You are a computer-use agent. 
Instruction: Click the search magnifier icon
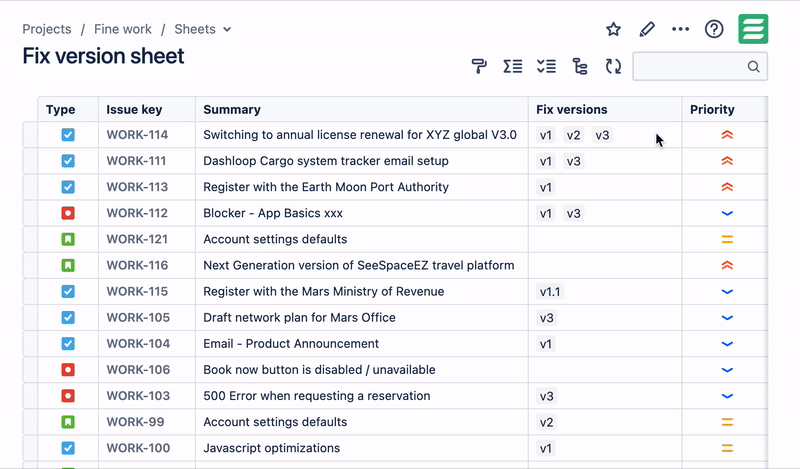pyautogui.click(x=754, y=66)
